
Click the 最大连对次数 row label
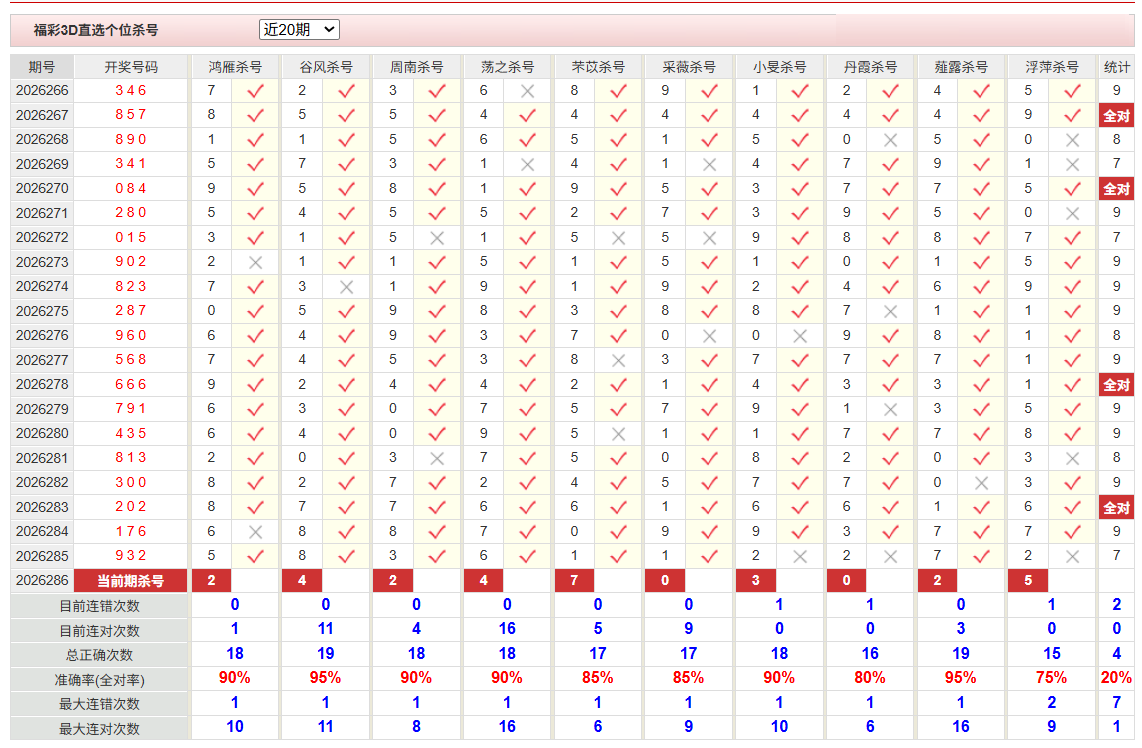point(99,728)
